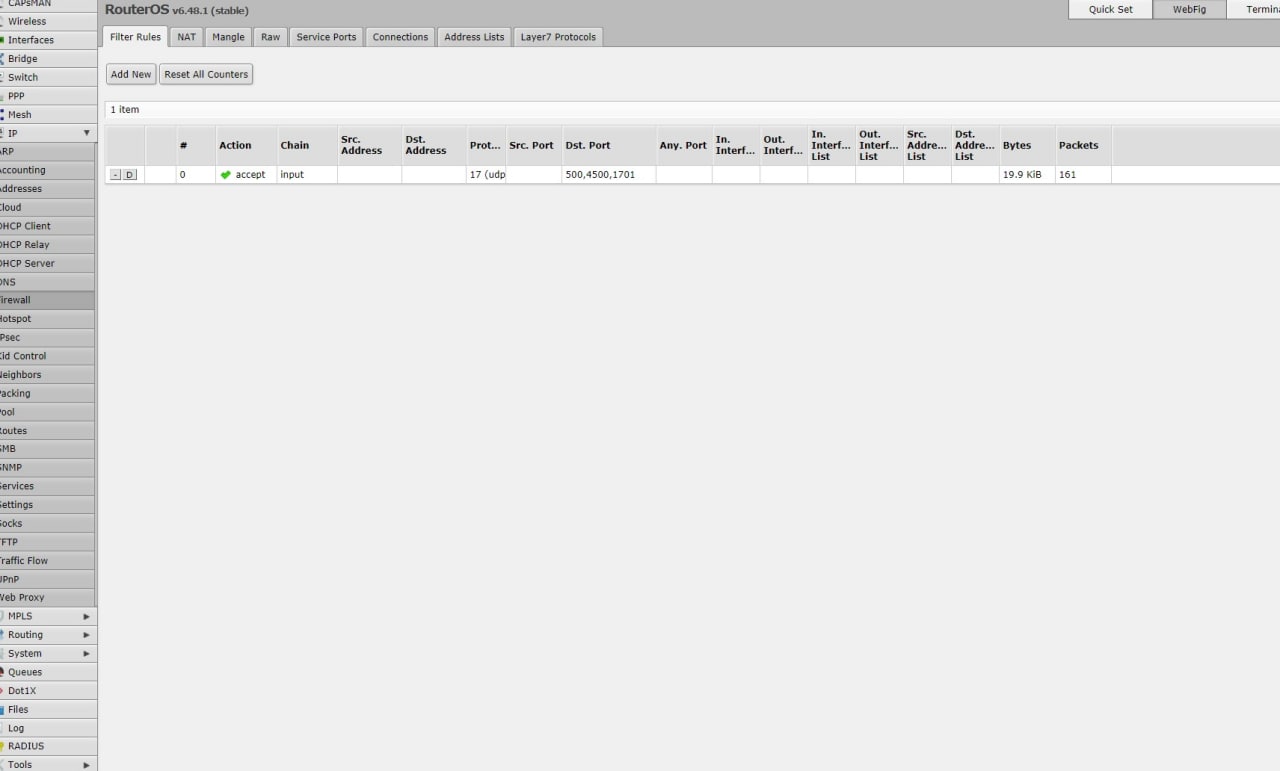The width and height of the screenshot is (1280, 771).
Task: Click the Add New button
Action: pyautogui.click(x=131, y=74)
